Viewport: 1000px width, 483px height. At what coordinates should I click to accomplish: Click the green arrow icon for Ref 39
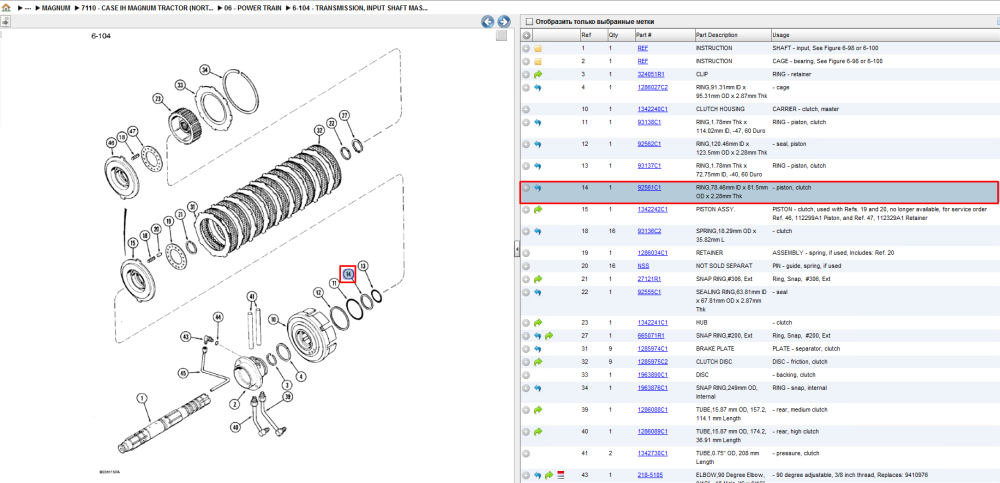tap(538, 410)
